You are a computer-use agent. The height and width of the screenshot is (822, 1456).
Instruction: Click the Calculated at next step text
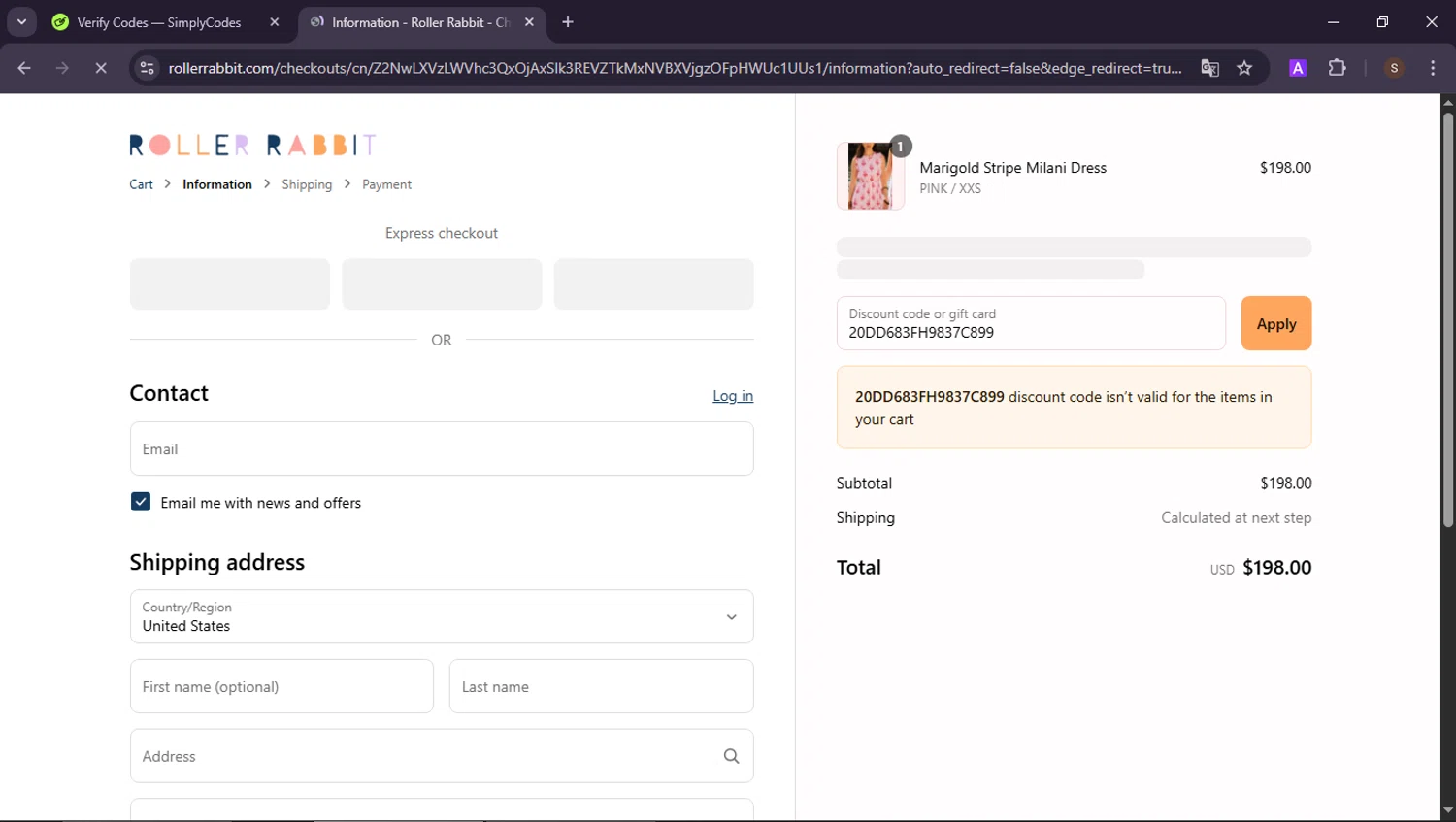click(x=1236, y=518)
